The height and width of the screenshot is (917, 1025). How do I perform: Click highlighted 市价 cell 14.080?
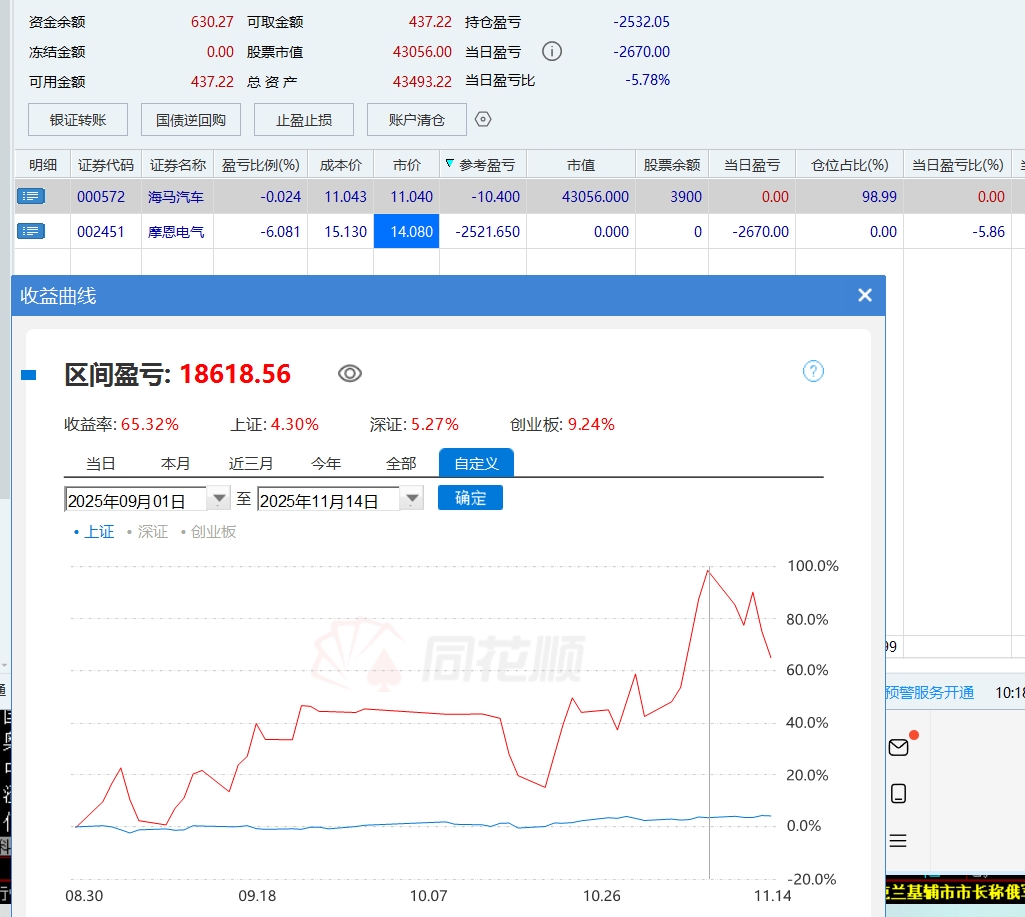[x=407, y=231]
